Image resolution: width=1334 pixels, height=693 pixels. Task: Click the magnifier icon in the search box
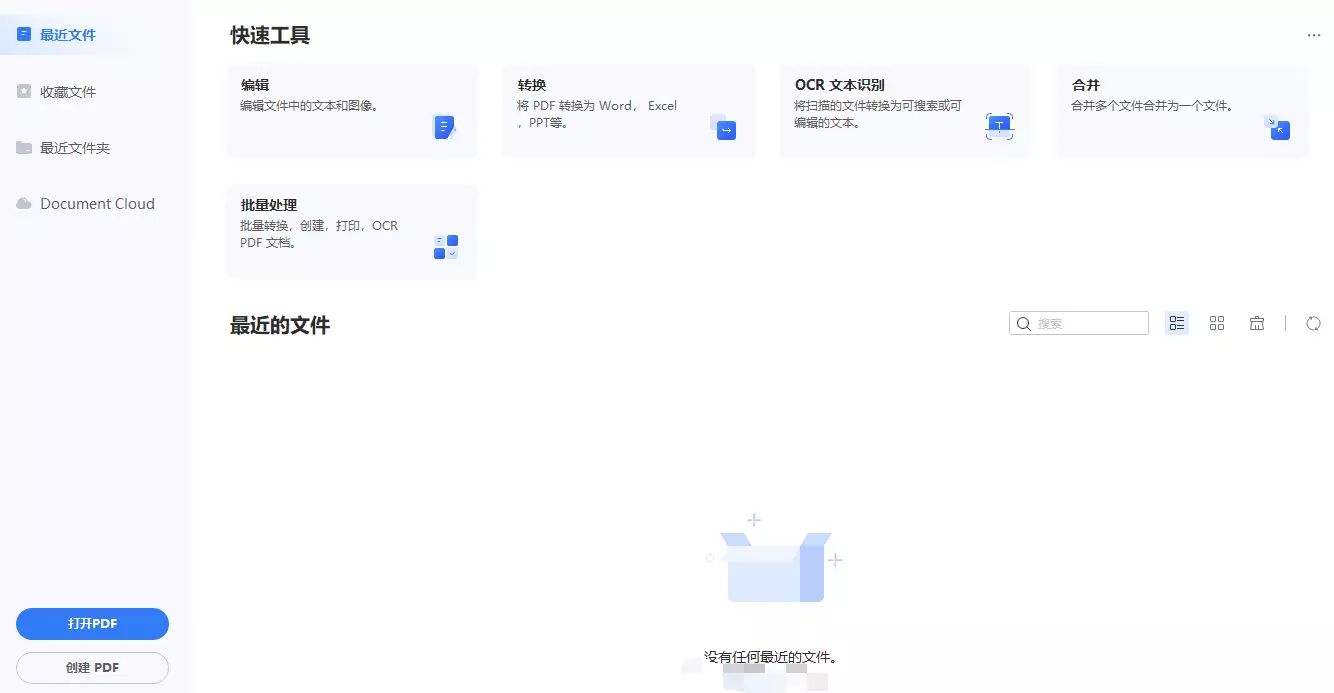[x=1023, y=323]
